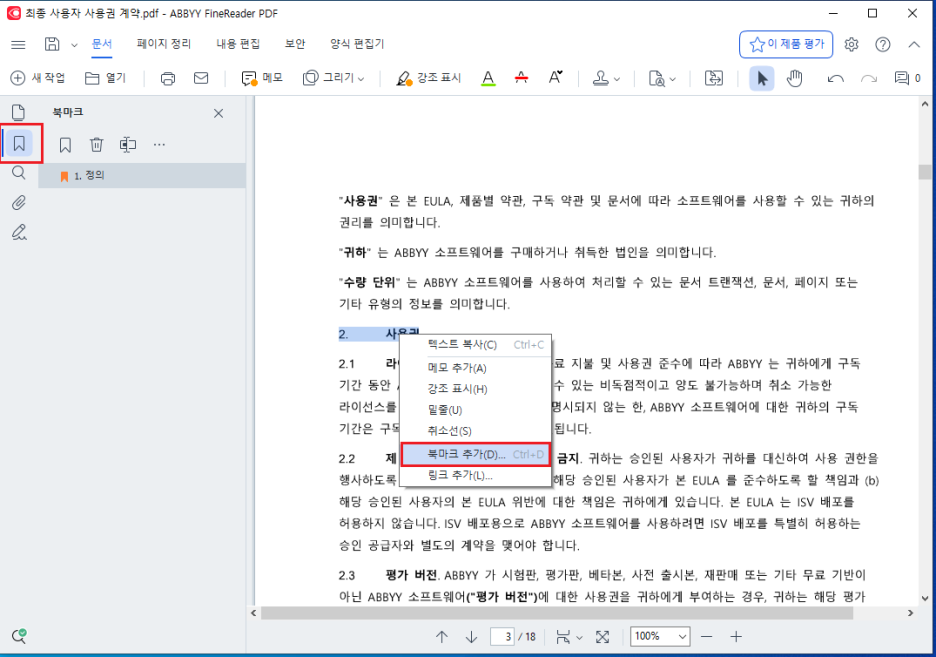
Task: Open the Pages panel in sidebar
Action: tap(19, 112)
